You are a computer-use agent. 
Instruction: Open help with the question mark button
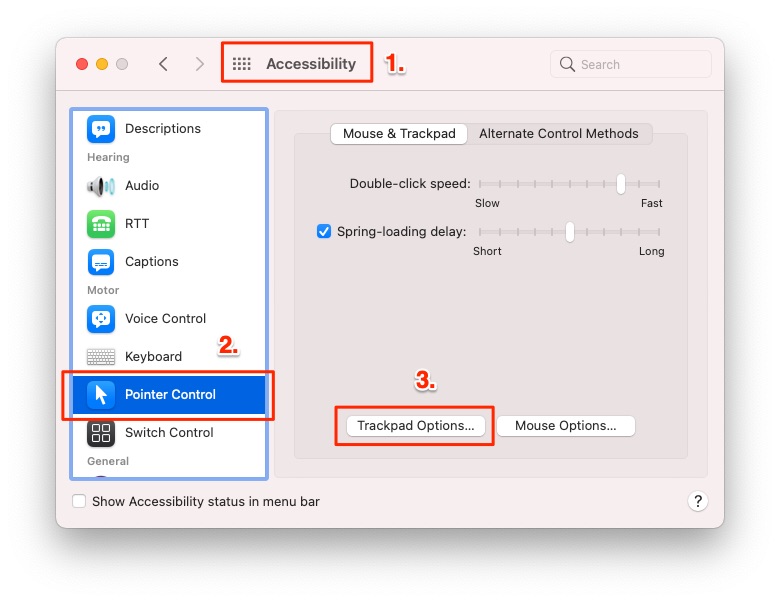(x=698, y=501)
